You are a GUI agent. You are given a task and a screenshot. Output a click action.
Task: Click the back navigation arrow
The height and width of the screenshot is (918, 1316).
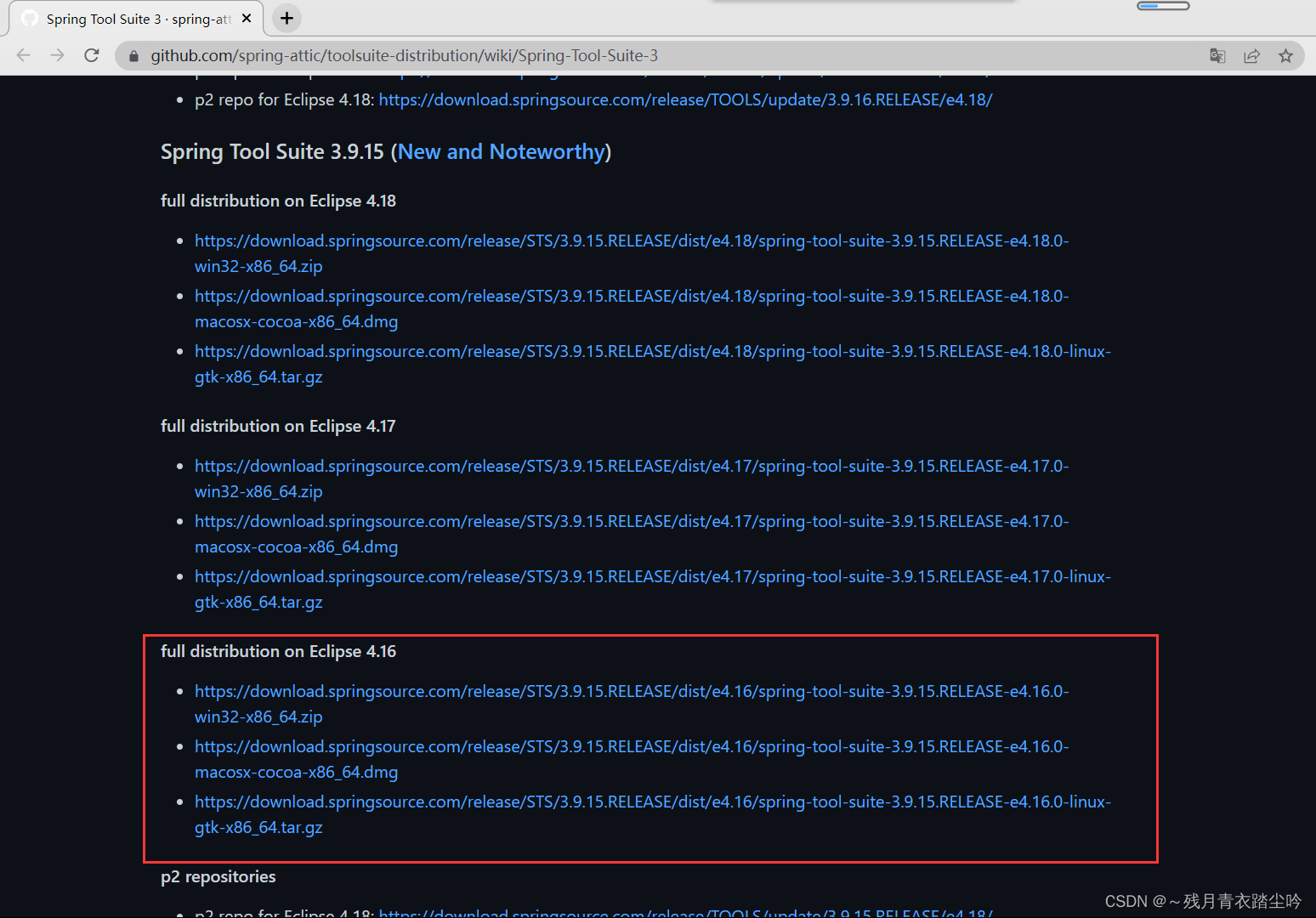(23, 54)
